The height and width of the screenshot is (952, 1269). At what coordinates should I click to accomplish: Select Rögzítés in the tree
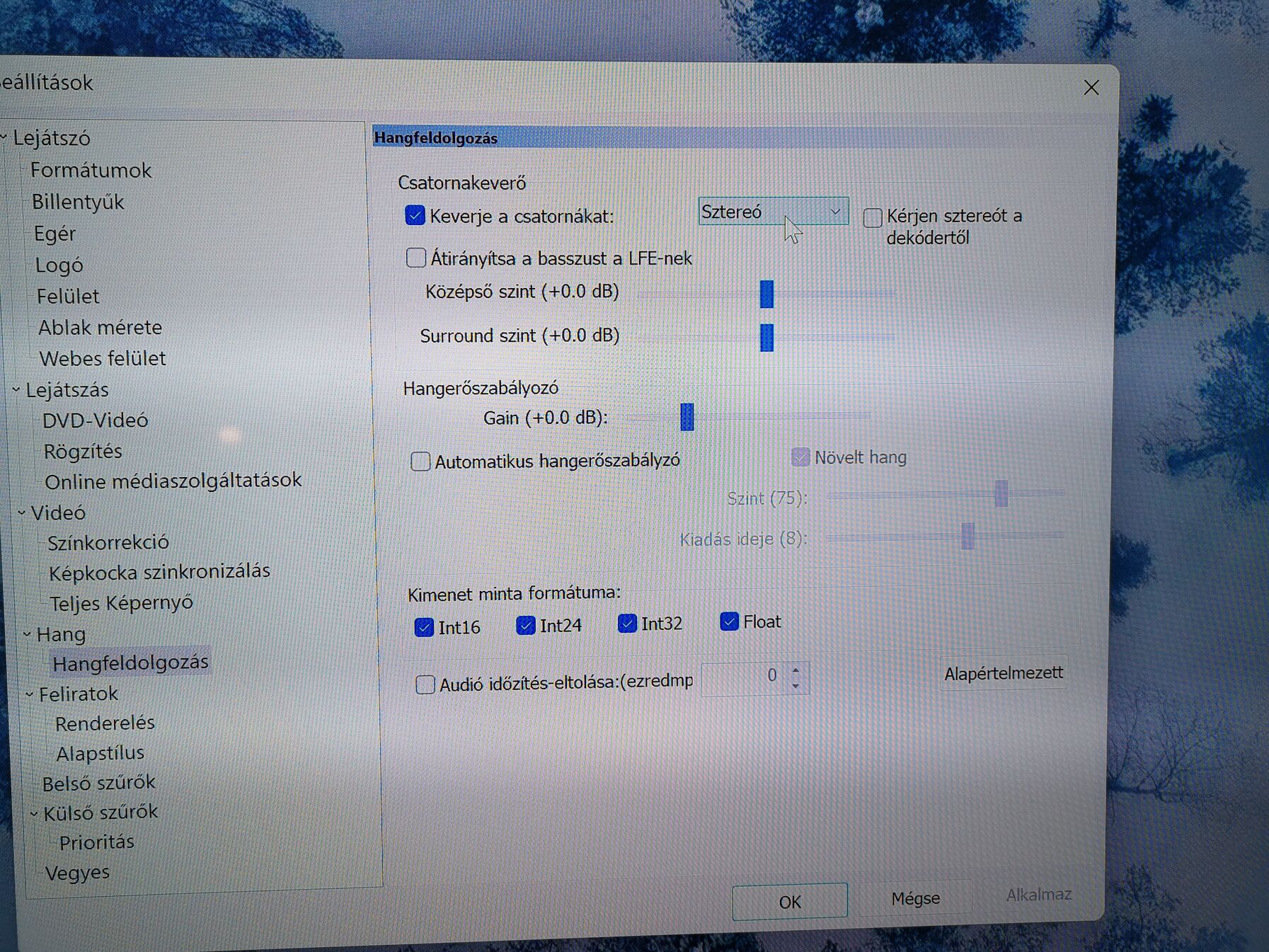click(83, 451)
